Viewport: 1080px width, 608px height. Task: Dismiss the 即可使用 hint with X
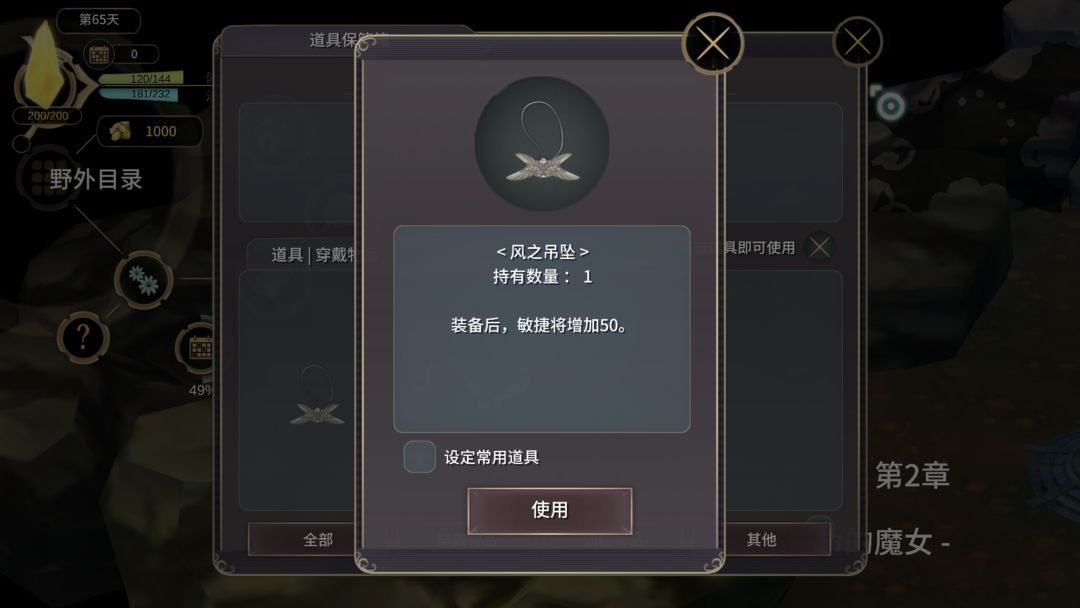pyautogui.click(x=820, y=247)
